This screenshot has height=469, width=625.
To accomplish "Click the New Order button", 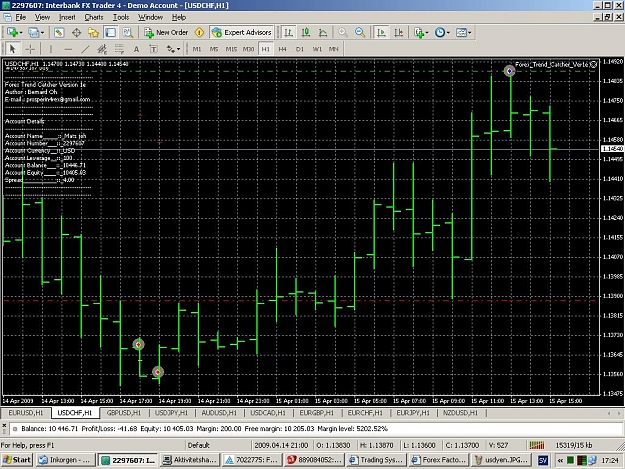I will (x=166, y=33).
